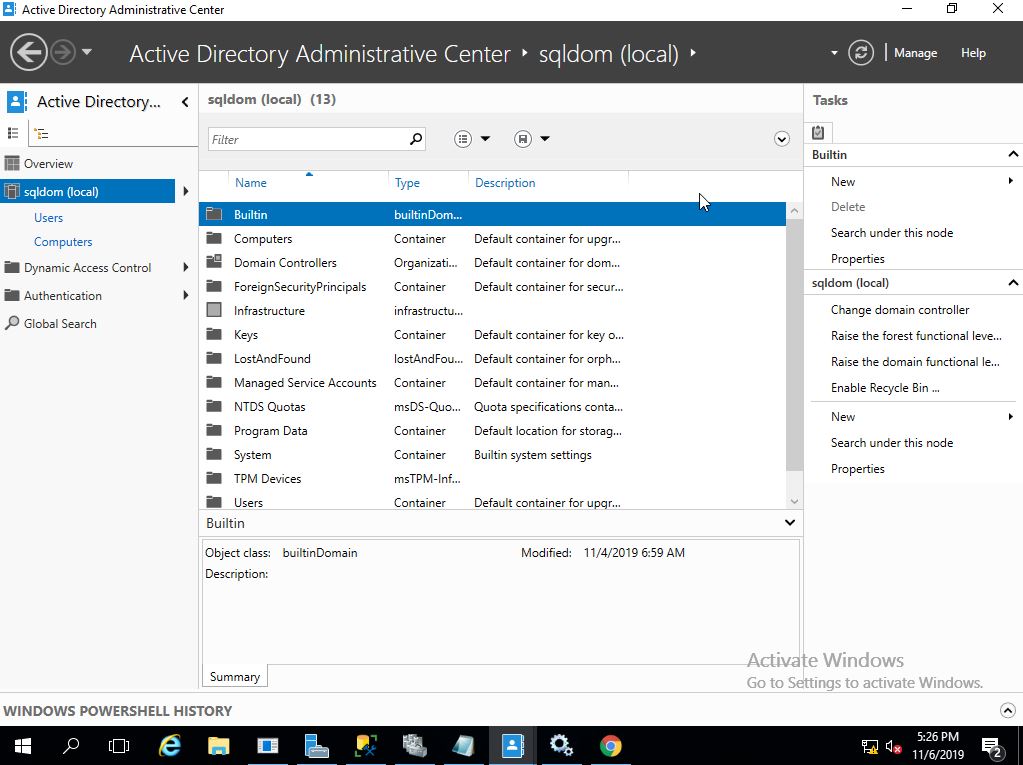This screenshot has width=1023, height=765.
Task: Click the back navigation arrow
Action: point(28,52)
